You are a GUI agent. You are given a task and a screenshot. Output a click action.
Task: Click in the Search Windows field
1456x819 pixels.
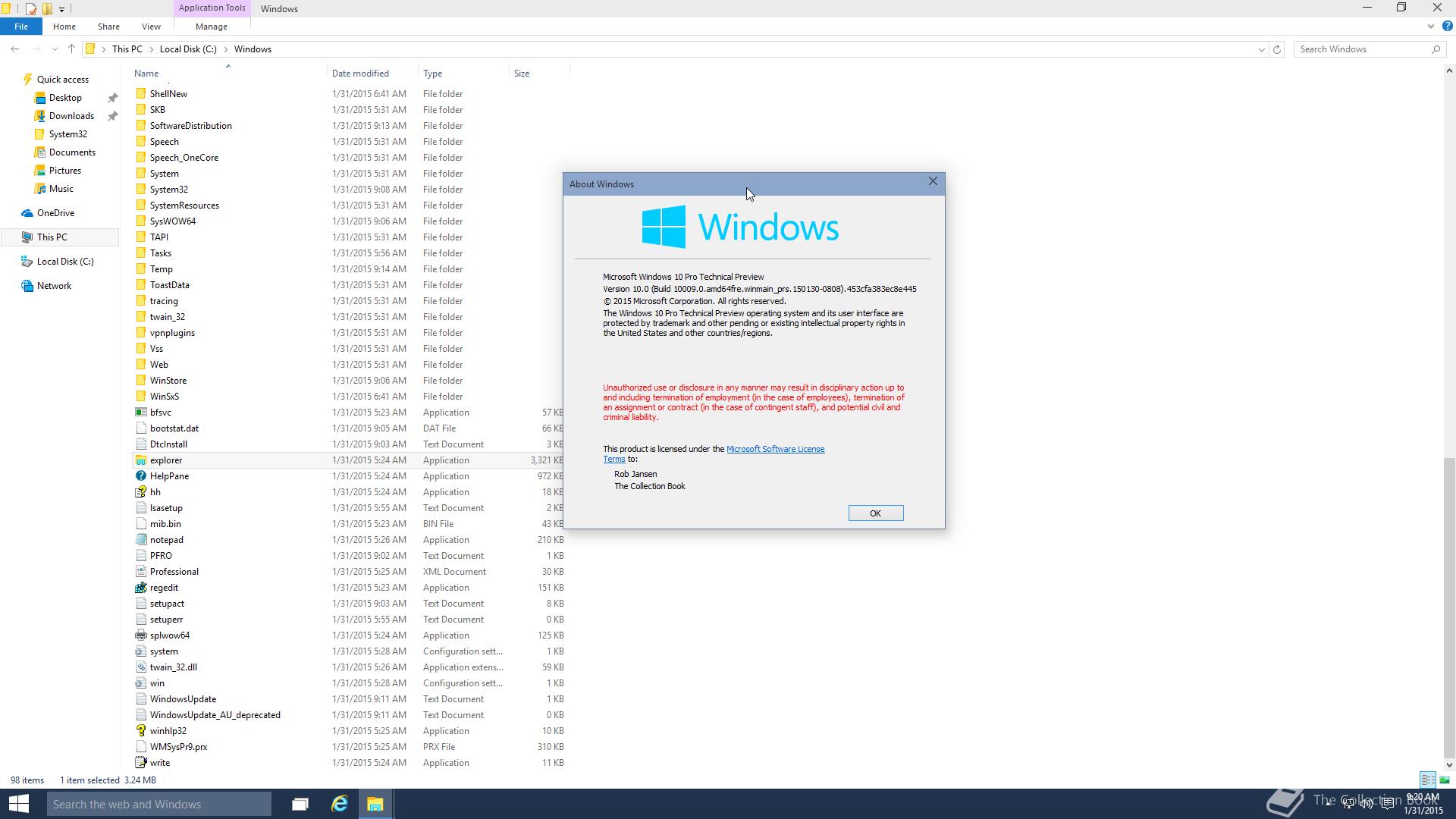(1361, 49)
